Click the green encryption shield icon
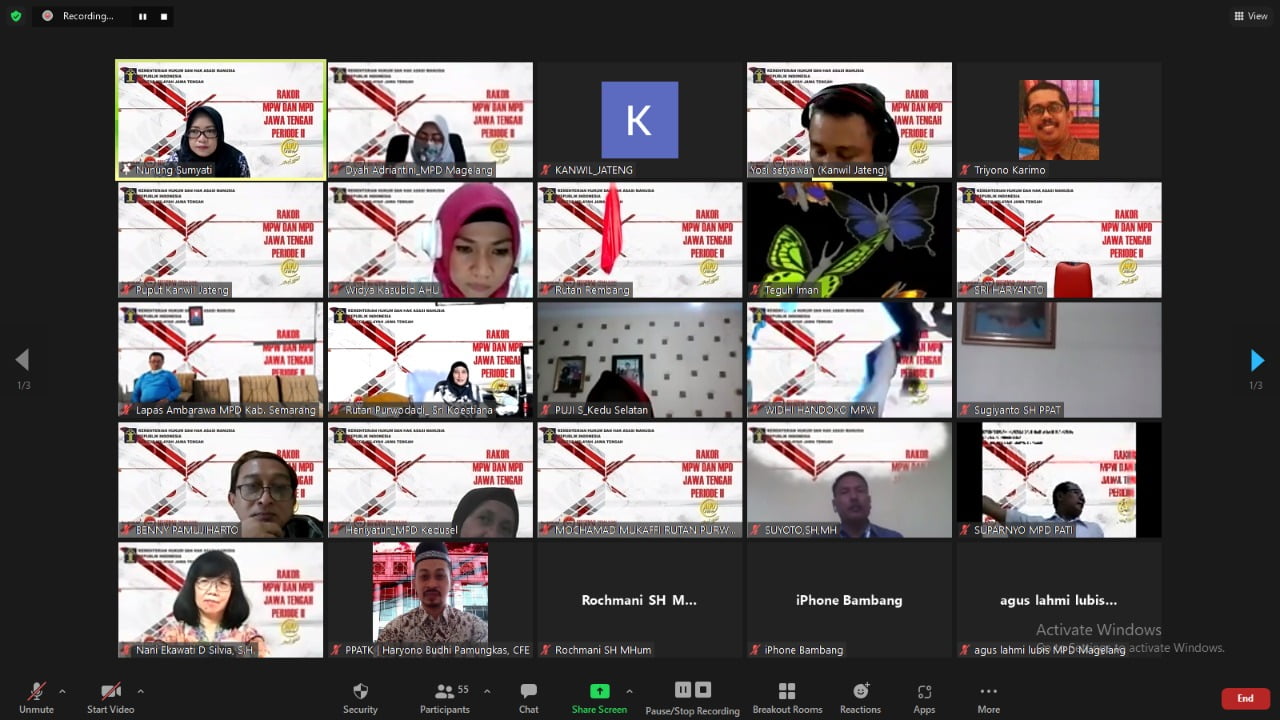The image size is (1280, 720). pos(15,16)
